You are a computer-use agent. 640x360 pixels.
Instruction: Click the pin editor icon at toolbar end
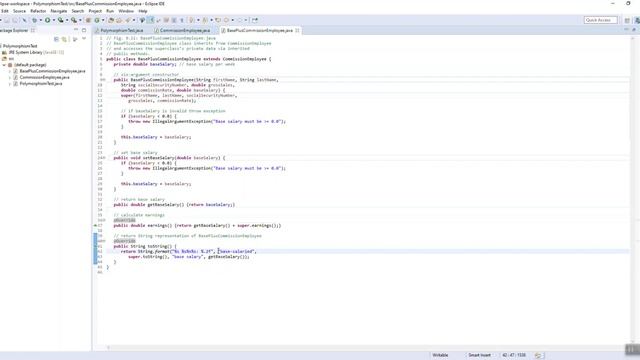[x=255, y=20]
